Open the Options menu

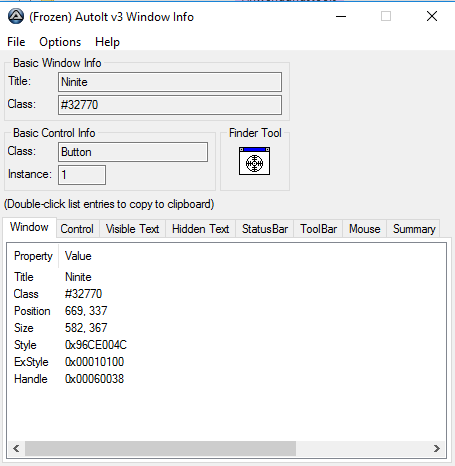pyautogui.click(x=60, y=42)
